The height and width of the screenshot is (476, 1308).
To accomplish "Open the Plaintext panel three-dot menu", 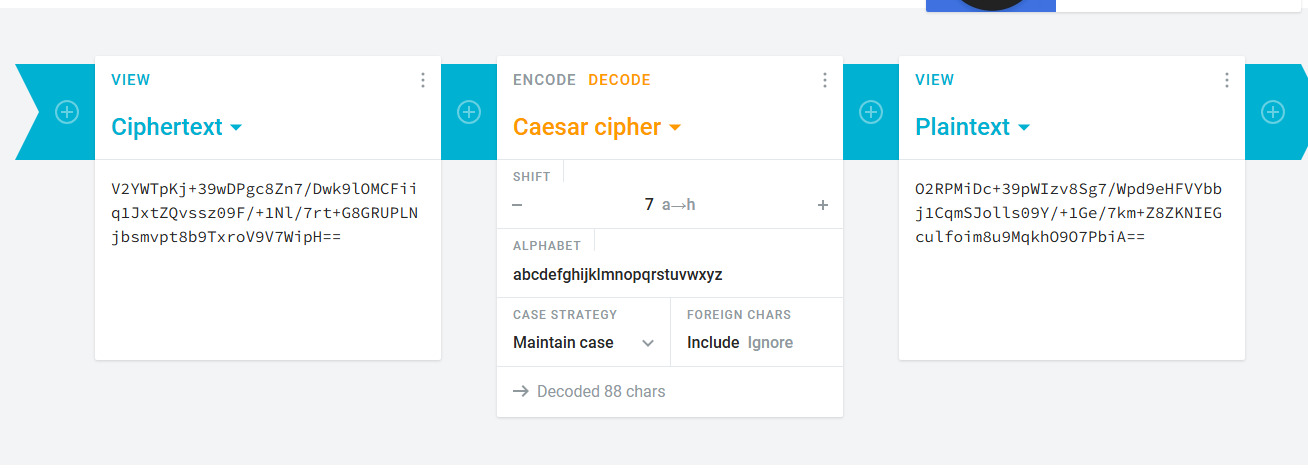I will pyautogui.click(x=1227, y=80).
